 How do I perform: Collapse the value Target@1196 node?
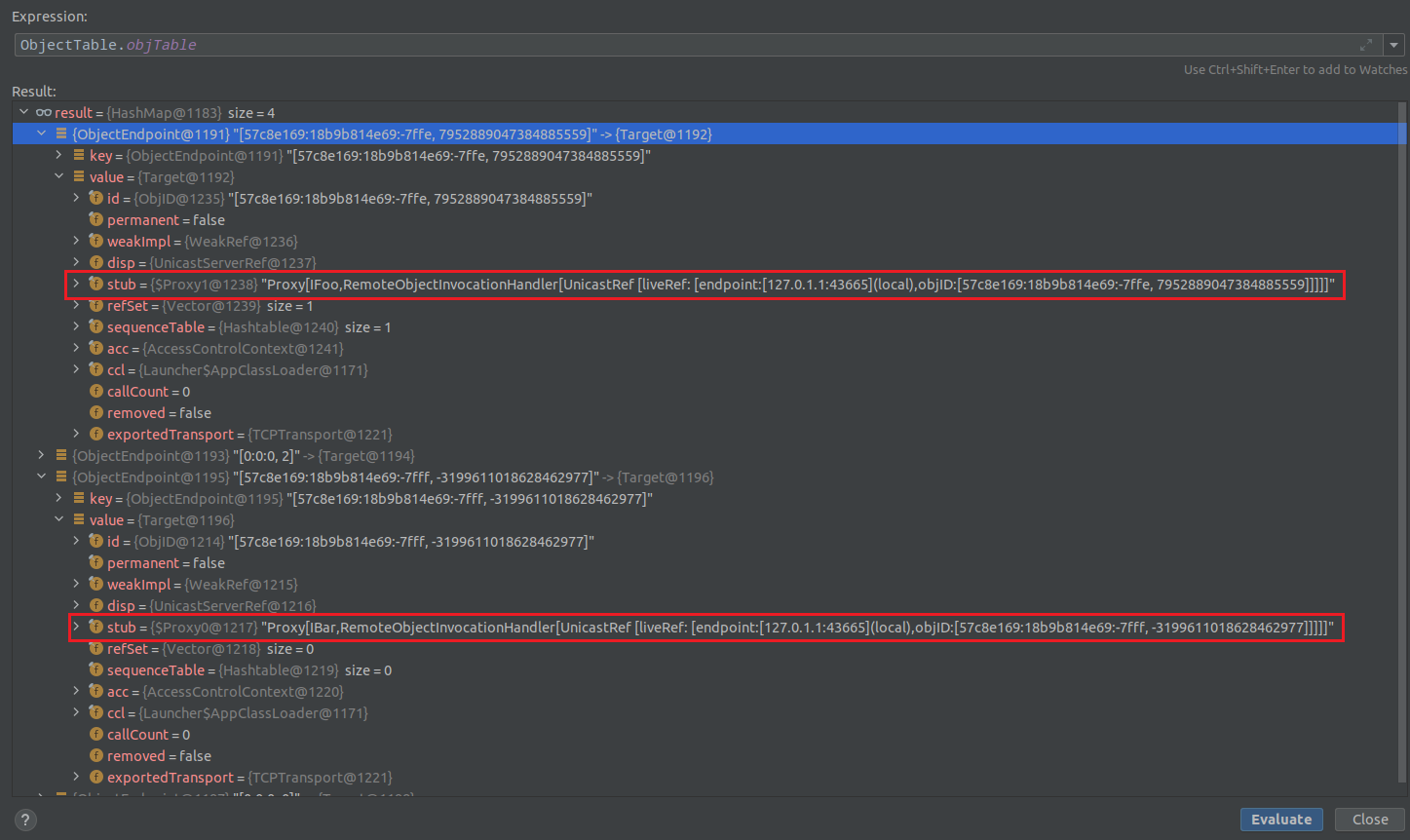coord(58,520)
